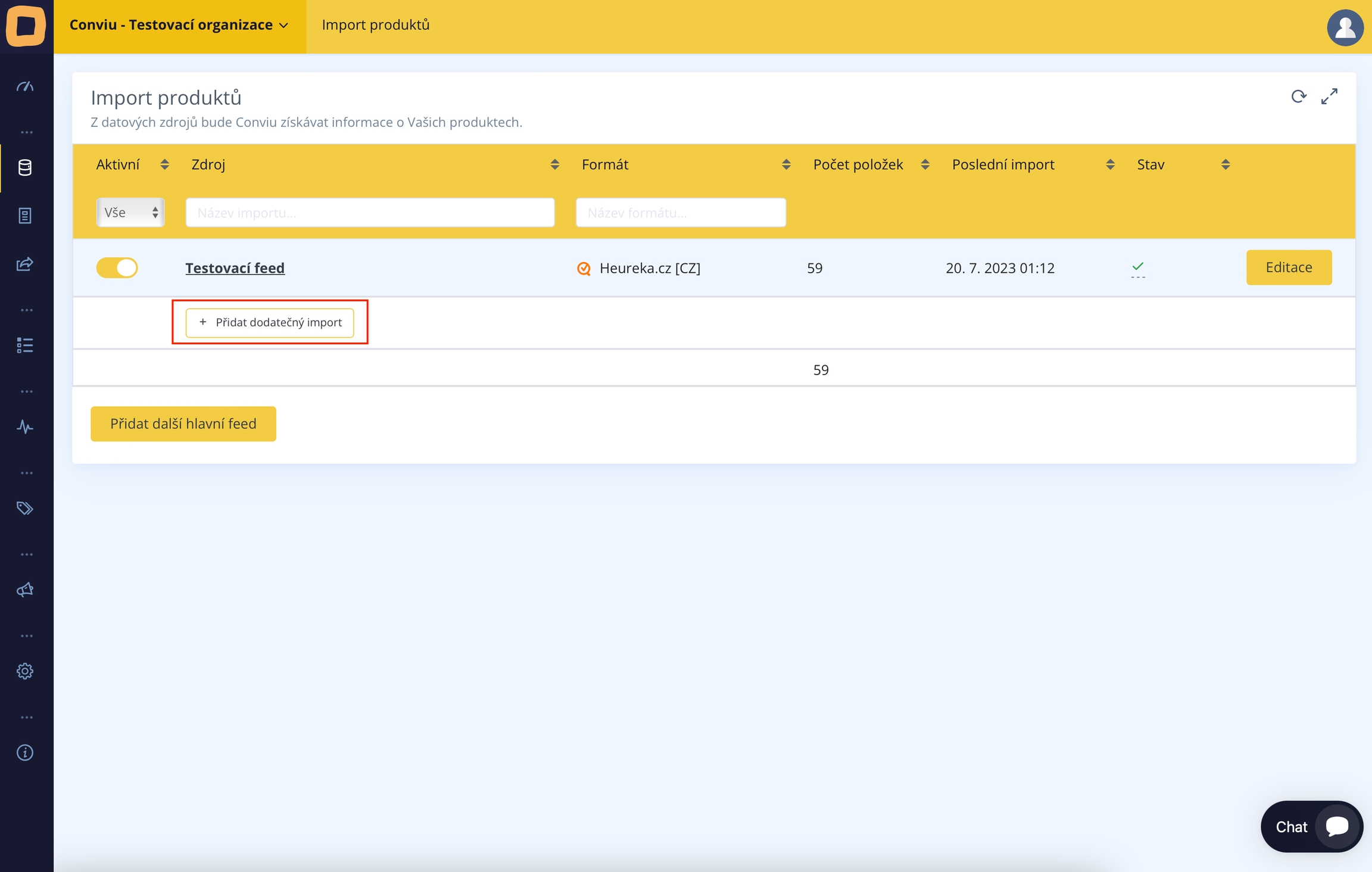
Task: Sort by Poslední import column arrows
Action: (1110, 164)
